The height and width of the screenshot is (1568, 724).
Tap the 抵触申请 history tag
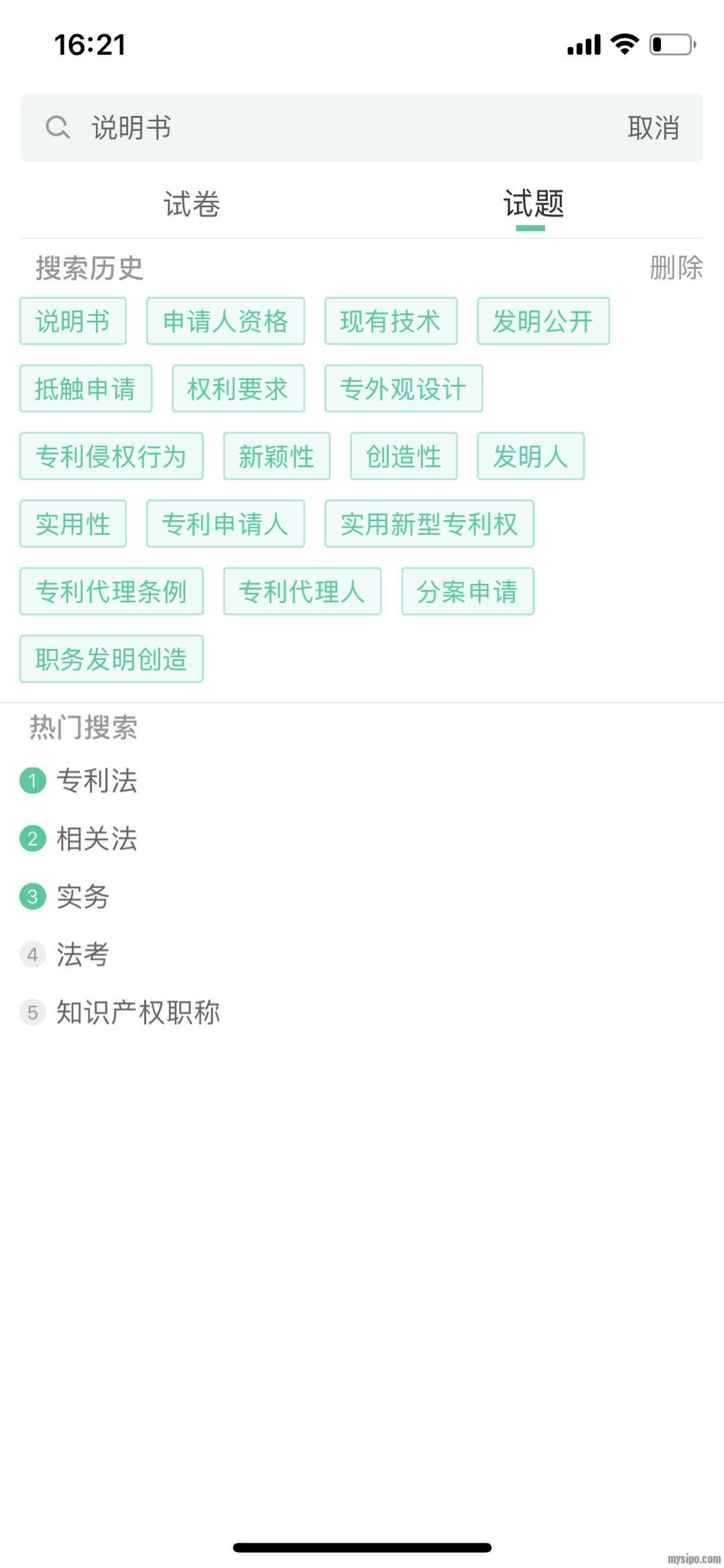[x=86, y=389]
